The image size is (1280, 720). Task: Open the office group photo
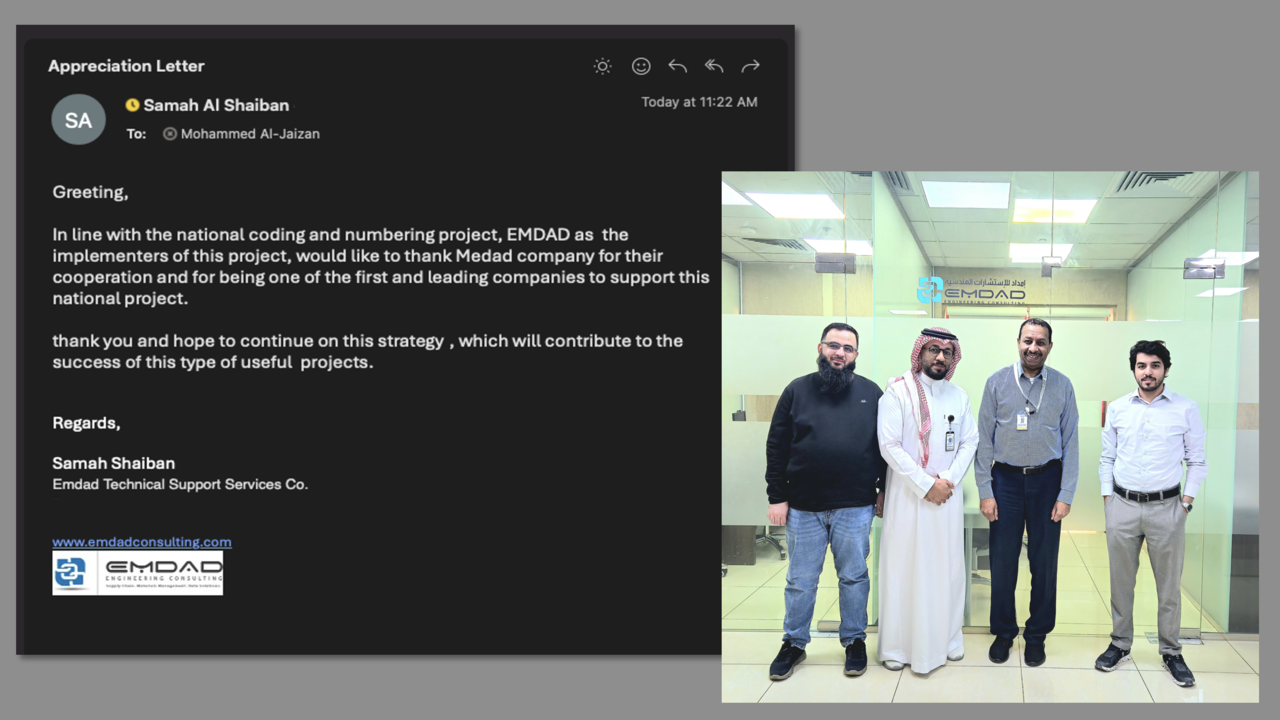[990, 437]
